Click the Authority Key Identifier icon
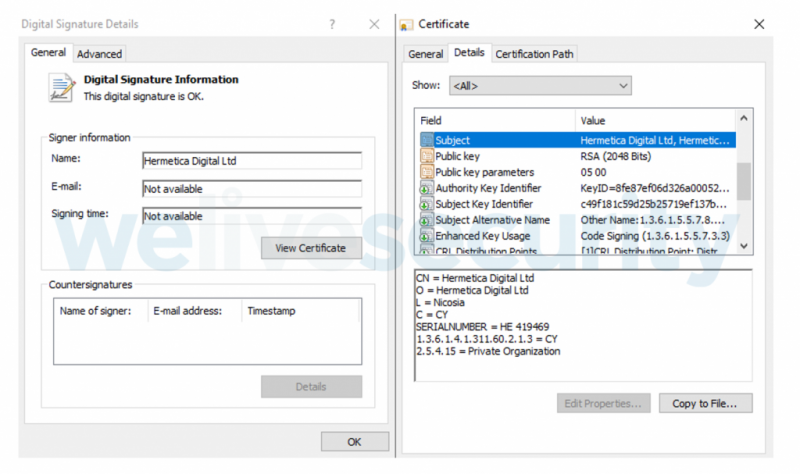The width and height of the screenshot is (800, 474). 427,188
